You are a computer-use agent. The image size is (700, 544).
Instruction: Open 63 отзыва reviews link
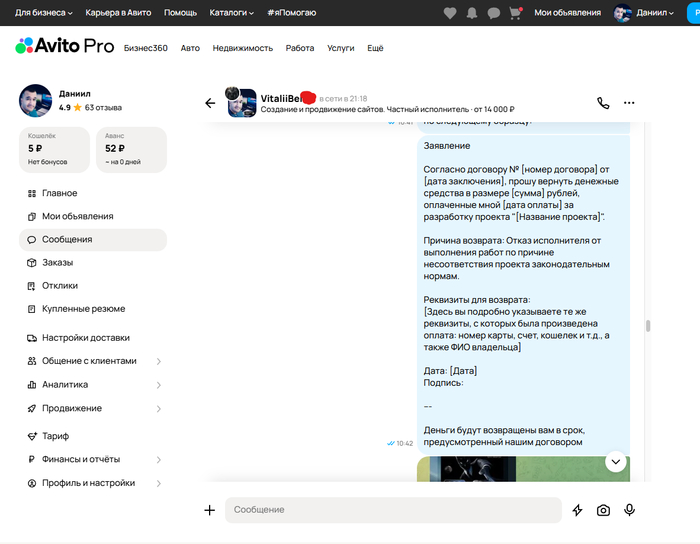click(x=103, y=107)
